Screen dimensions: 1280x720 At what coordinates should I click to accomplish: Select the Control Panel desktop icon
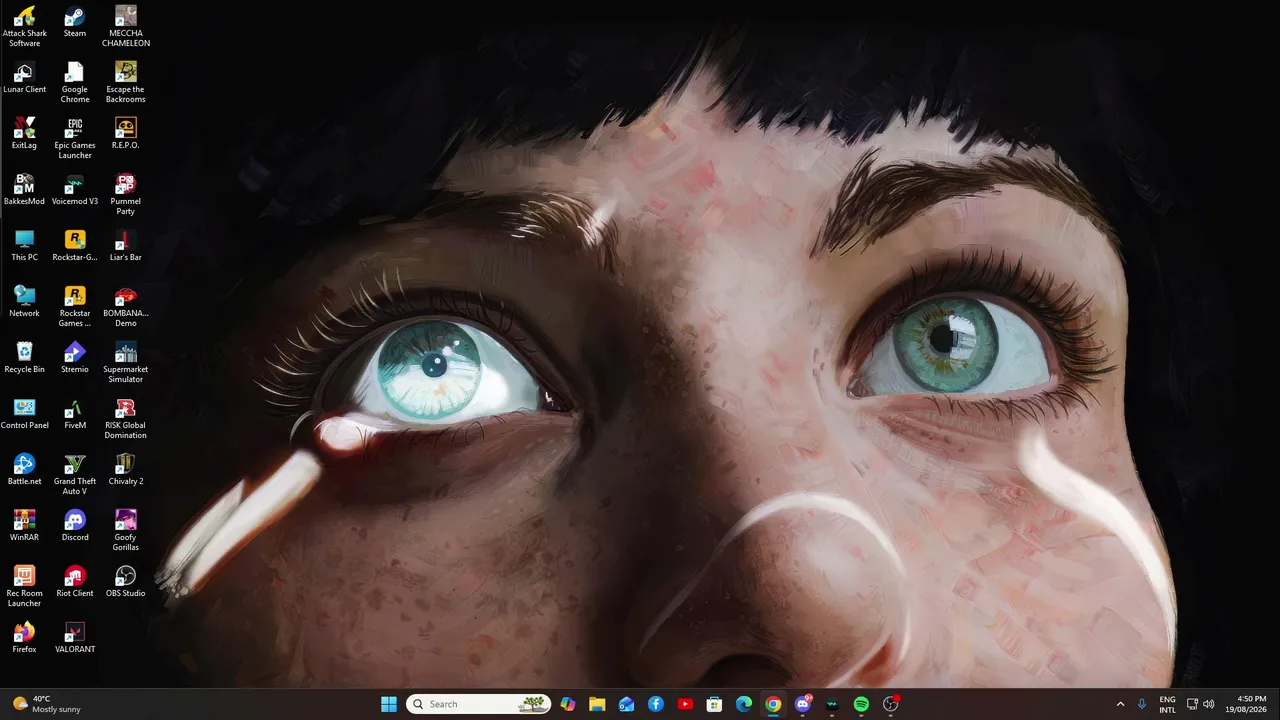25,414
